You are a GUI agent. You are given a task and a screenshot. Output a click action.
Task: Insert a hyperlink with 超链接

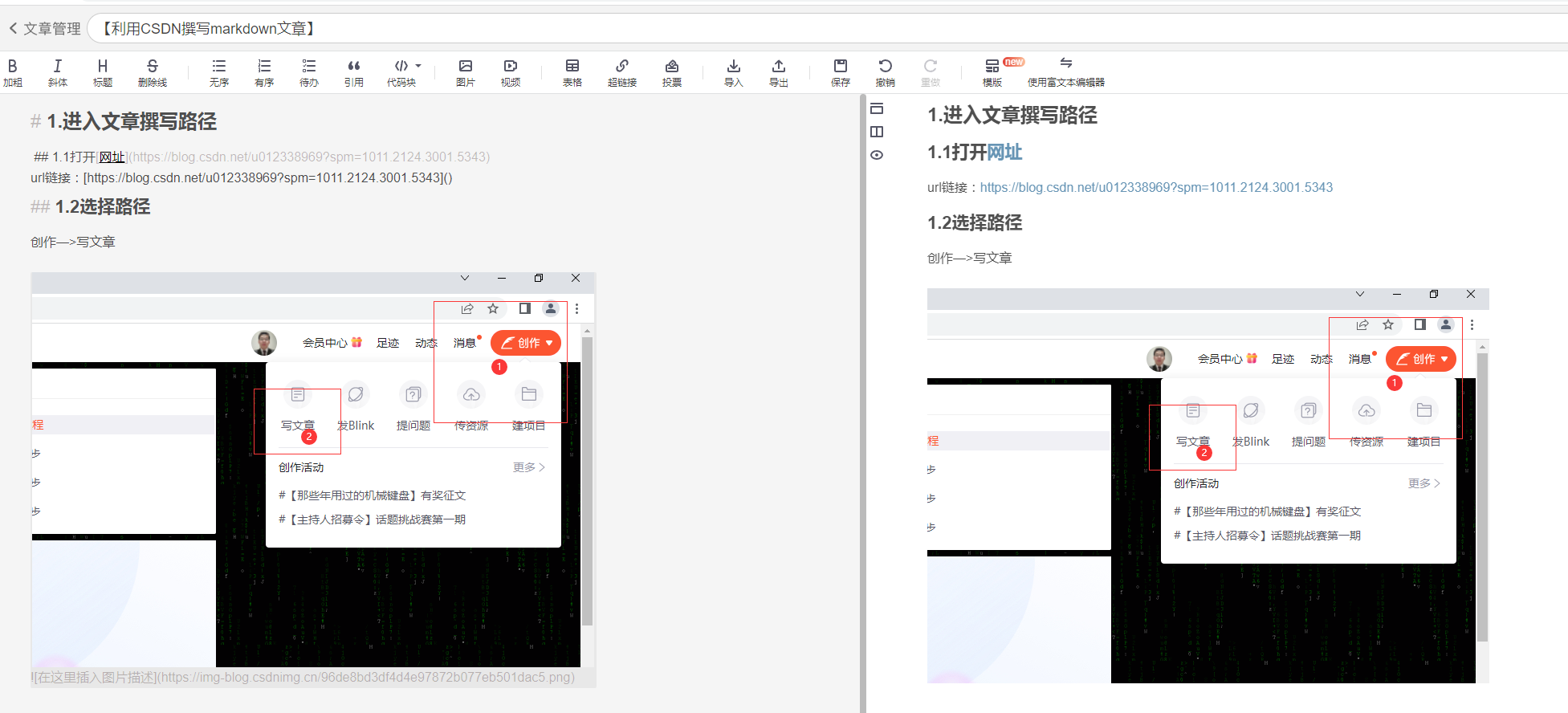point(622,72)
